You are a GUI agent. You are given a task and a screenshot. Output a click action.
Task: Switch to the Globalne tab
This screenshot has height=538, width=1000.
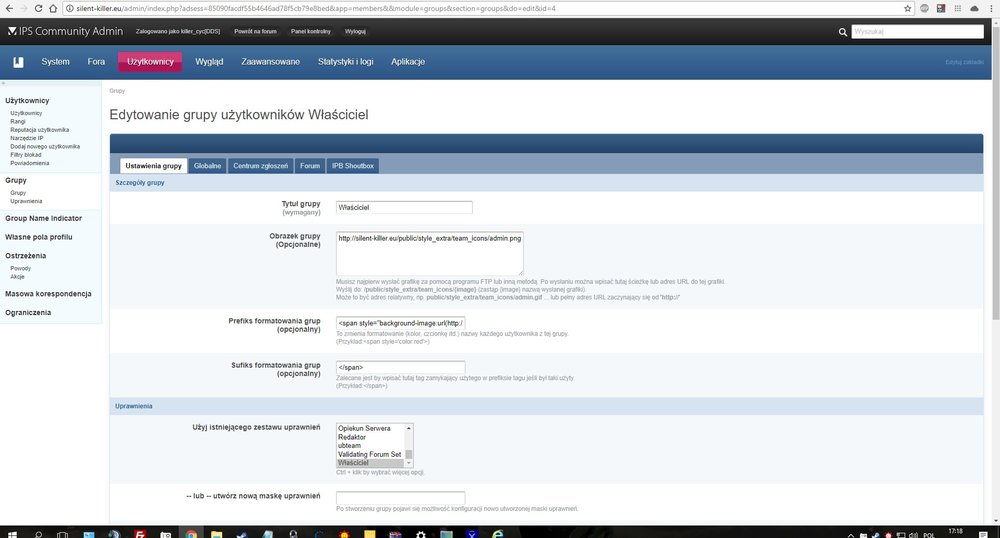207,166
